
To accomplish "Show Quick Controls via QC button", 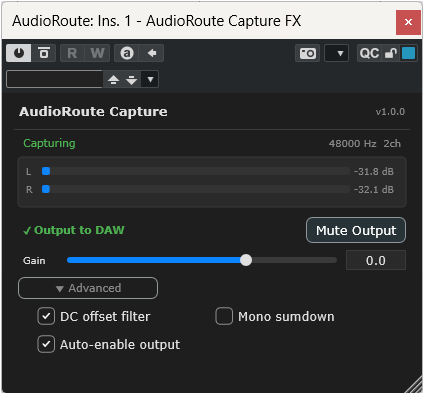I will click(369, 53).
